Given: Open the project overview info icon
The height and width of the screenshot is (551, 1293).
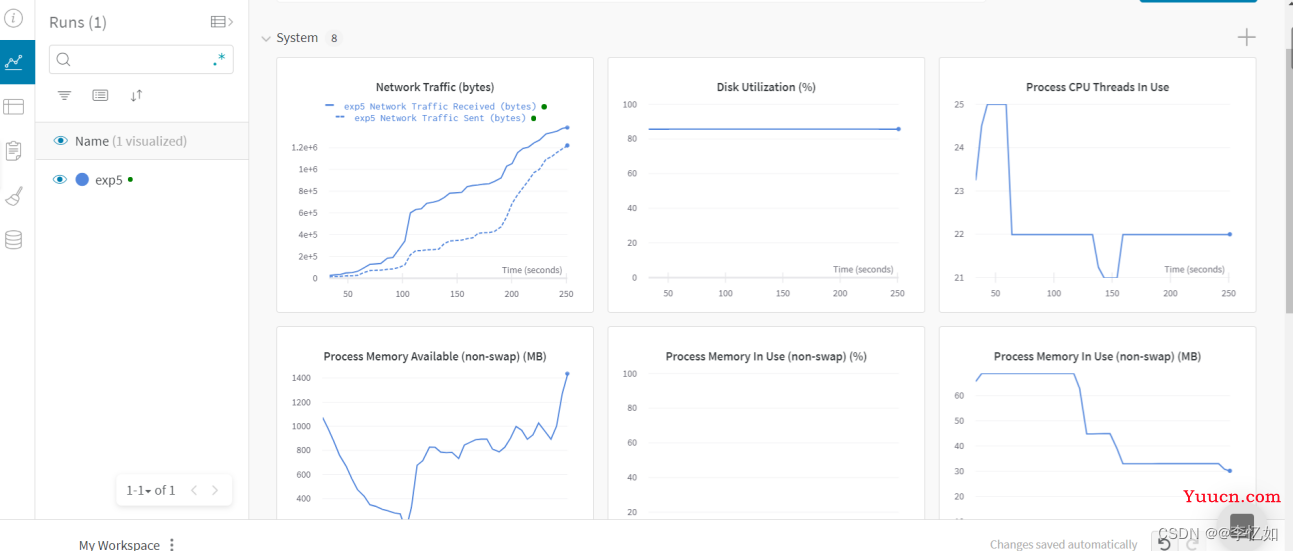Looking at the screenshot, I should click(x=14, y=18).
